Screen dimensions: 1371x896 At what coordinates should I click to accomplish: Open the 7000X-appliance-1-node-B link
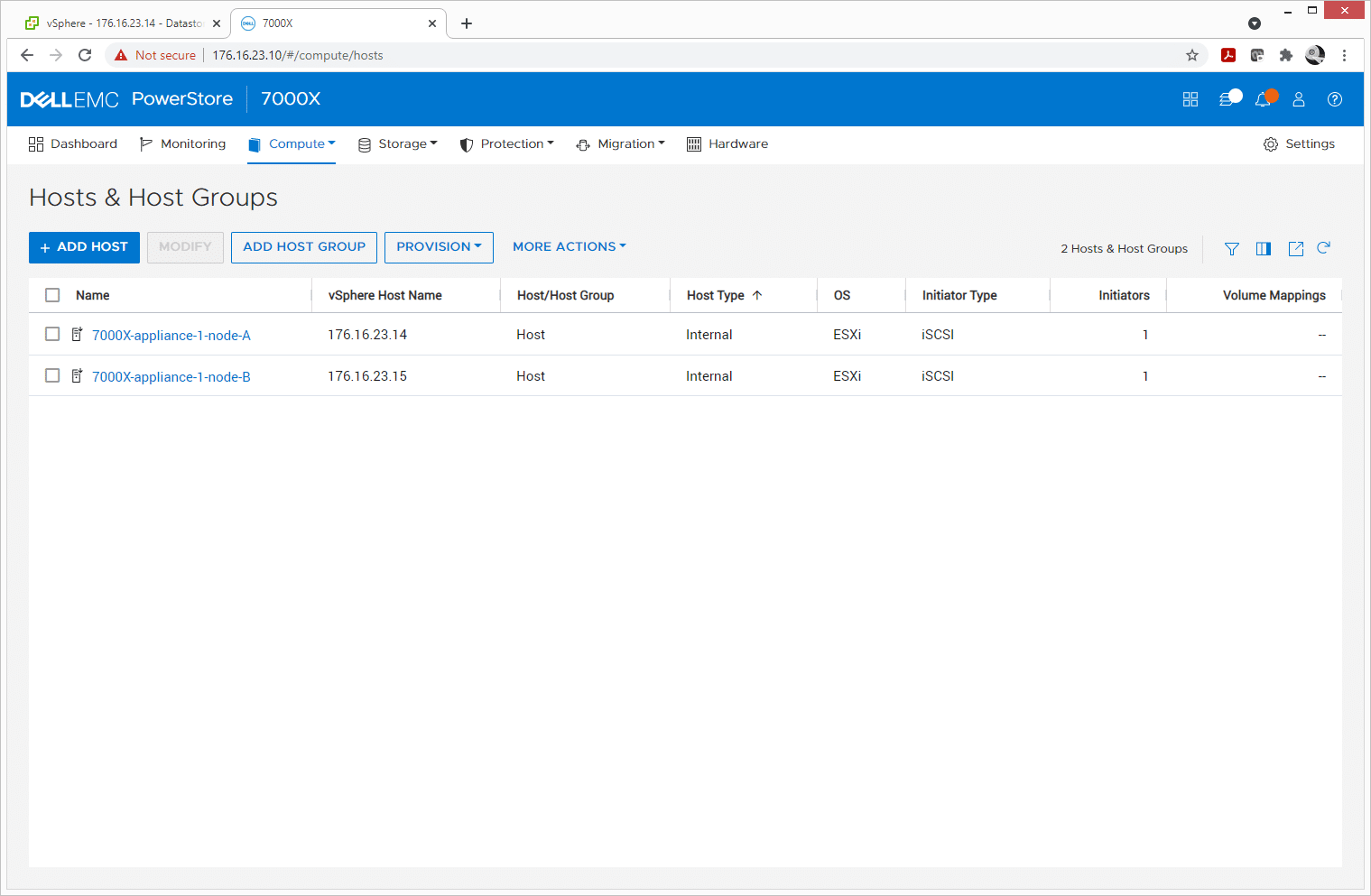pyautogui.click(x=171, y=377)
